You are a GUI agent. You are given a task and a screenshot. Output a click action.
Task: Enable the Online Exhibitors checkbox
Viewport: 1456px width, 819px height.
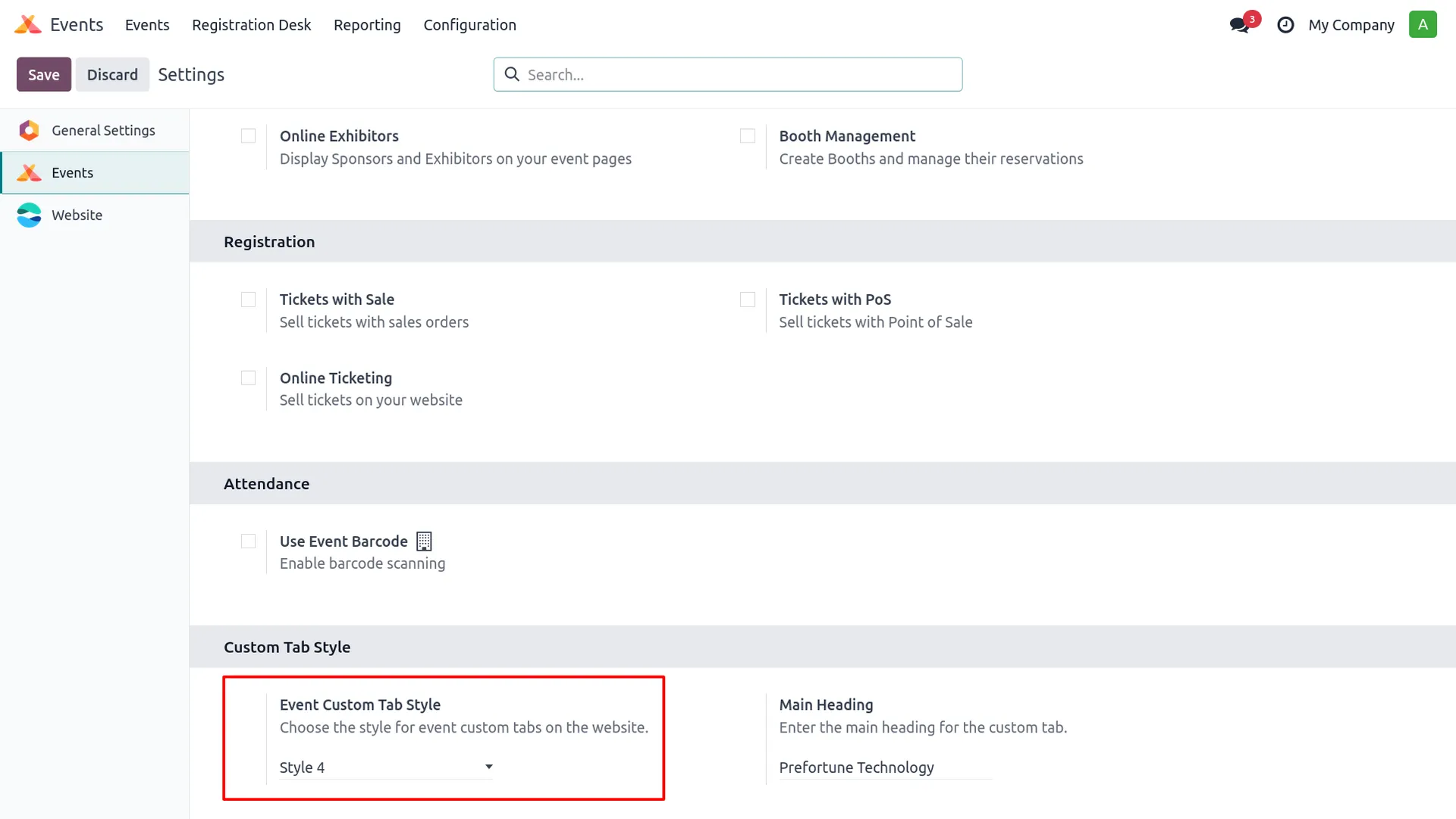248,136
